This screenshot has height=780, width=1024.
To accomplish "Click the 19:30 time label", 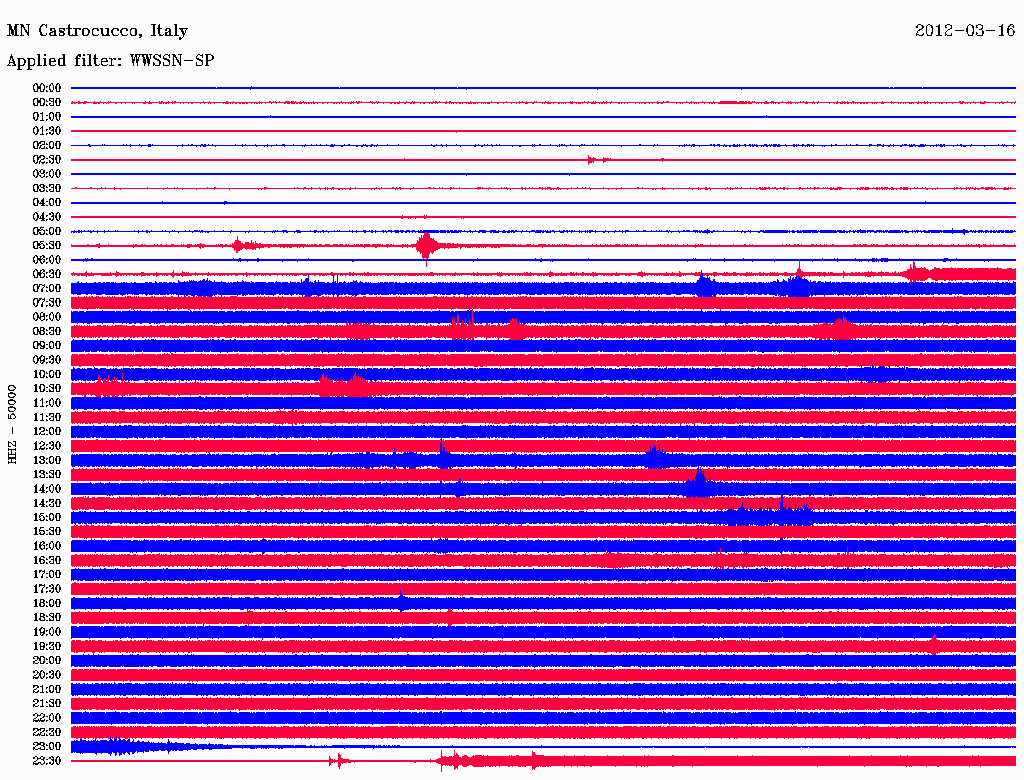I will [47, 647].
